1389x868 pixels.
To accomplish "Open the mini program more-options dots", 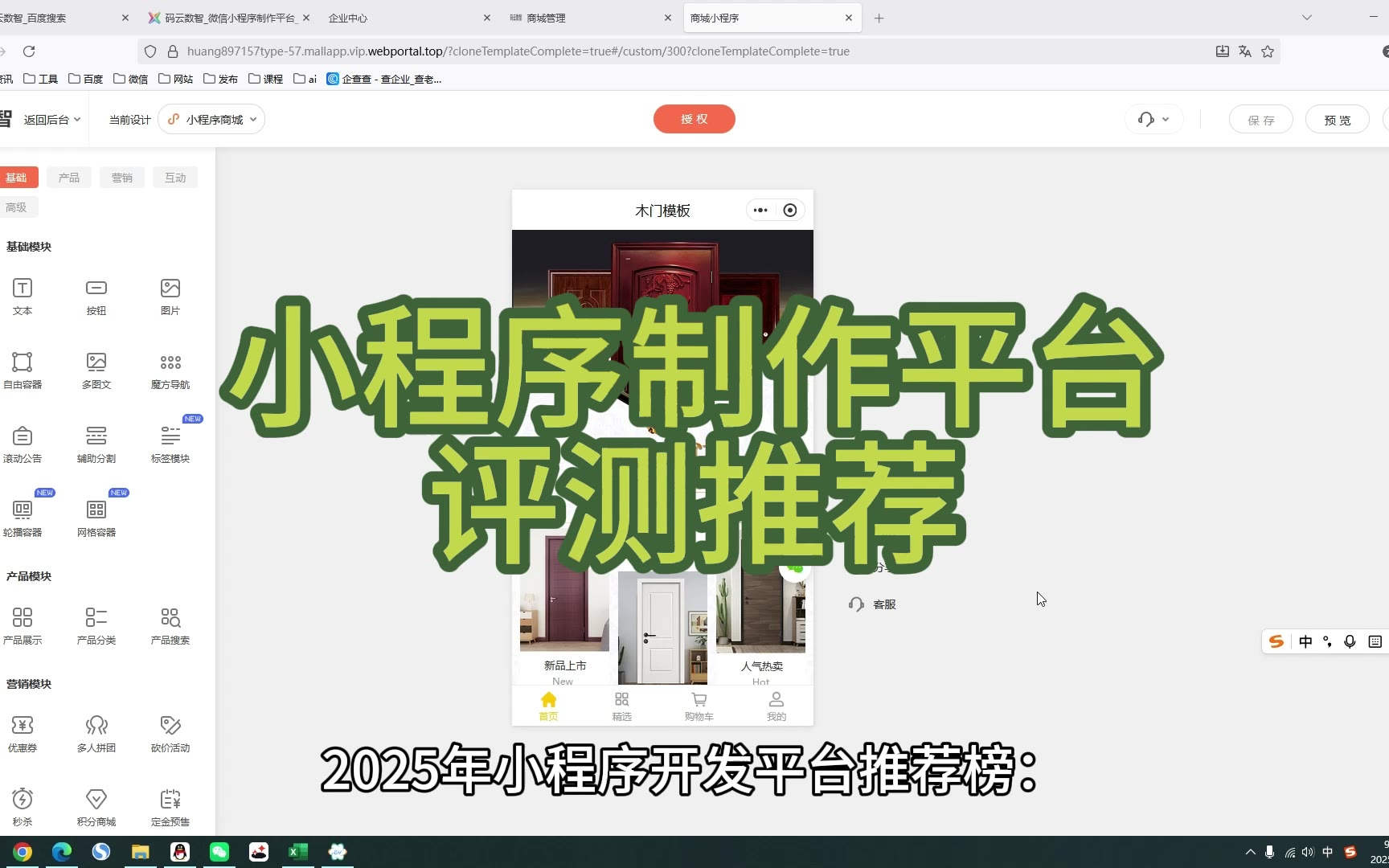I will click(x=760, y=211).
